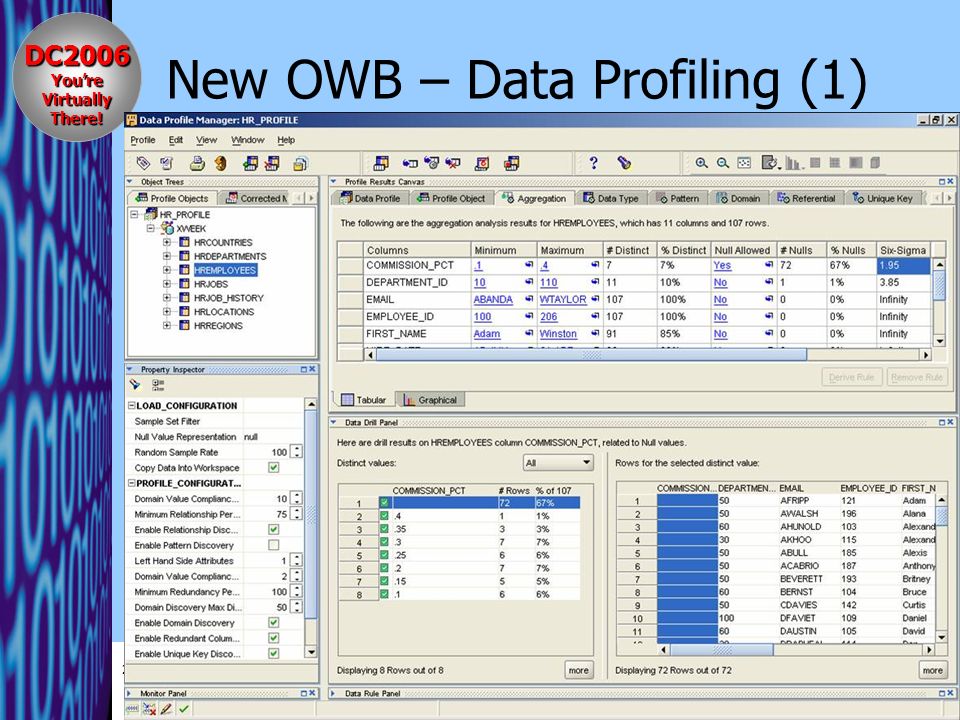Expand the HRJOBS tree node

pyautogui.click(x=167, y=284)
